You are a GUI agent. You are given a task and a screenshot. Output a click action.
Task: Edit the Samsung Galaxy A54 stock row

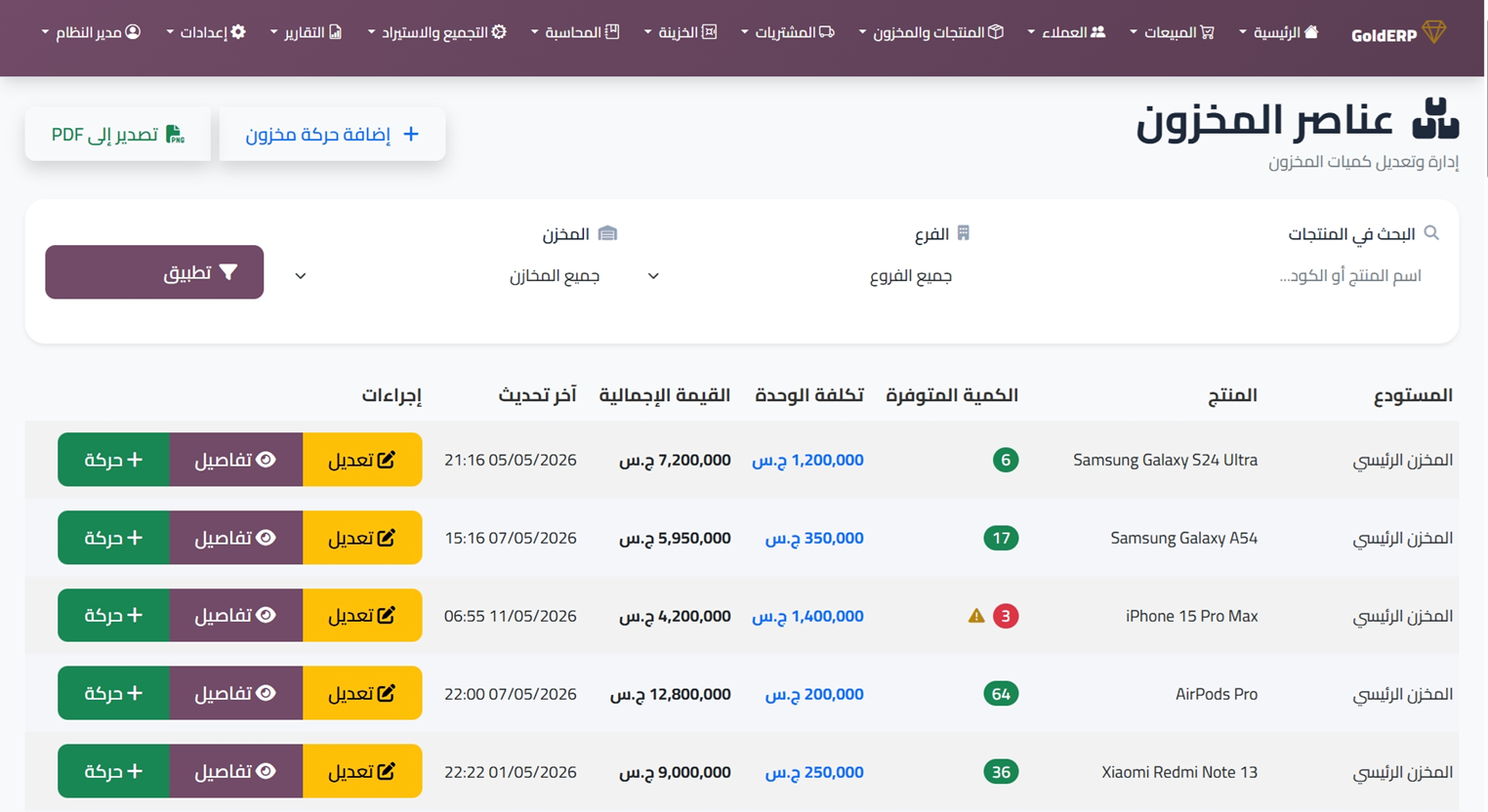[362, 538]
